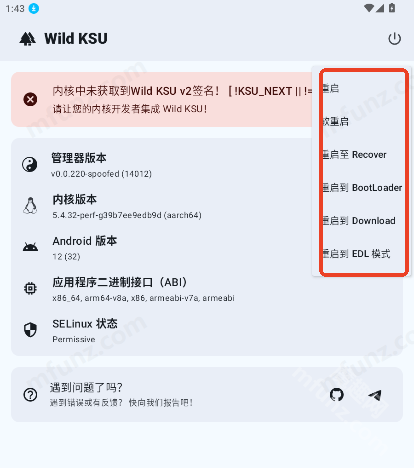Screen dimensions: 414x468
Task: Click the red error cross icon
Action: coord(30,99)
